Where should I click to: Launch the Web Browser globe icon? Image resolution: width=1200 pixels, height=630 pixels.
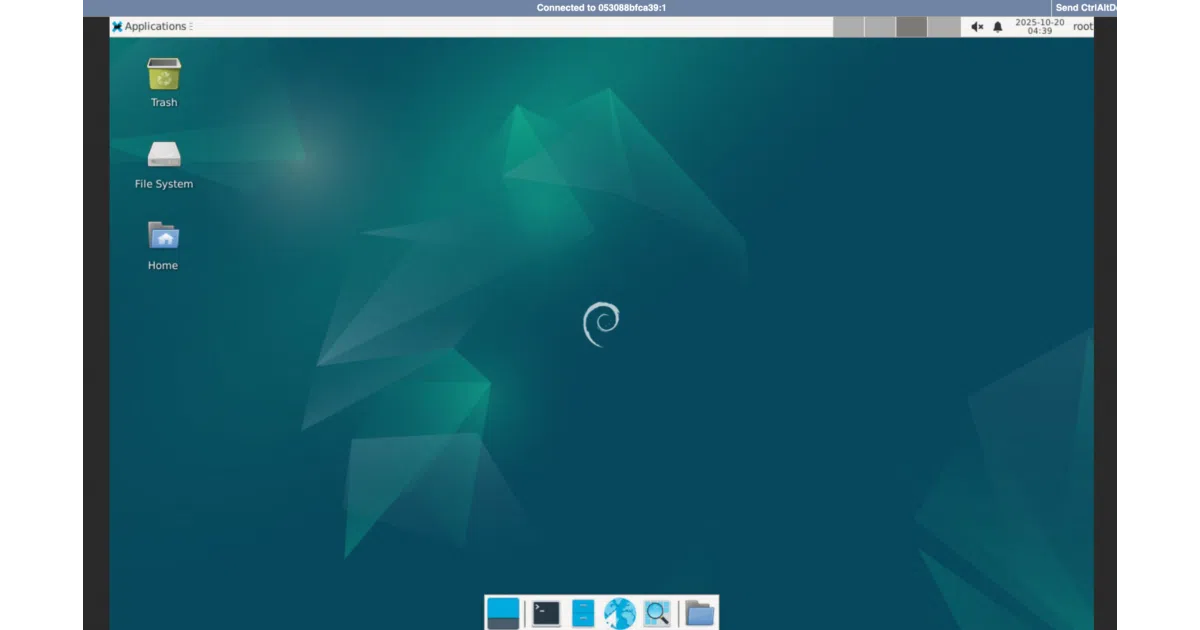coord(620,613)
